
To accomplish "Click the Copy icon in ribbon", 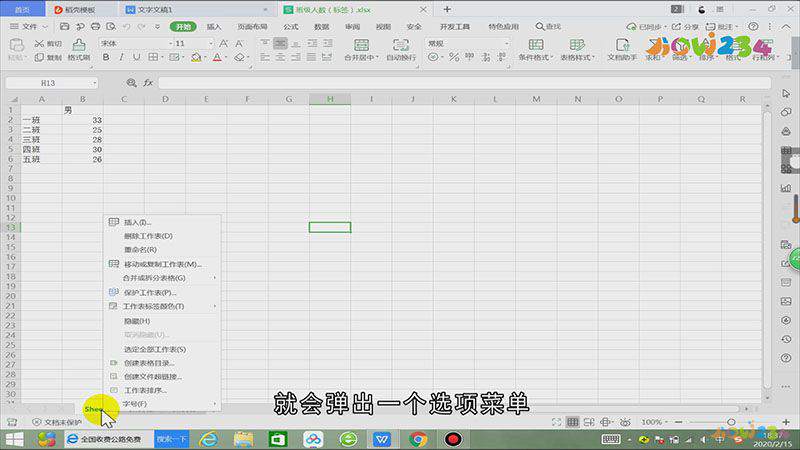I will 39,58.
